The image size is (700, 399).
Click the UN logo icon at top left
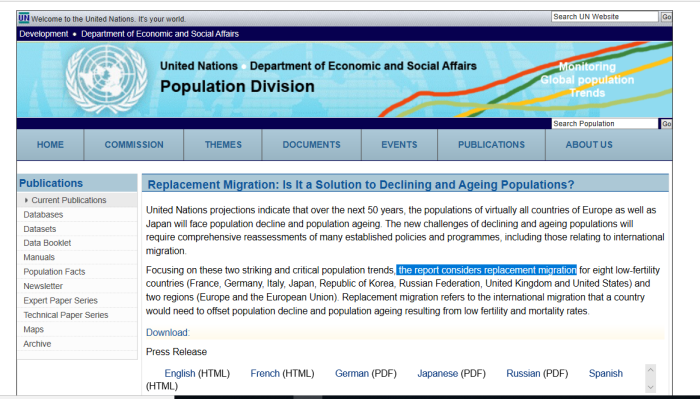pyautogui.click(x=24, y=18)
